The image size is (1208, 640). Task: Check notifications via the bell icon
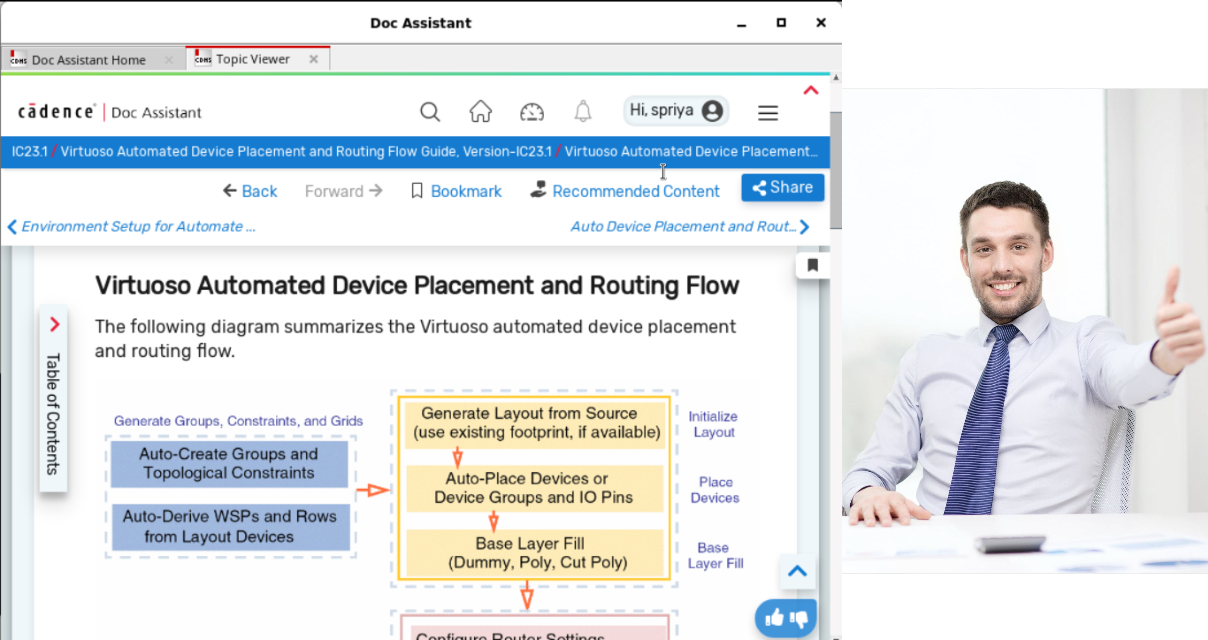pos(583,111)
